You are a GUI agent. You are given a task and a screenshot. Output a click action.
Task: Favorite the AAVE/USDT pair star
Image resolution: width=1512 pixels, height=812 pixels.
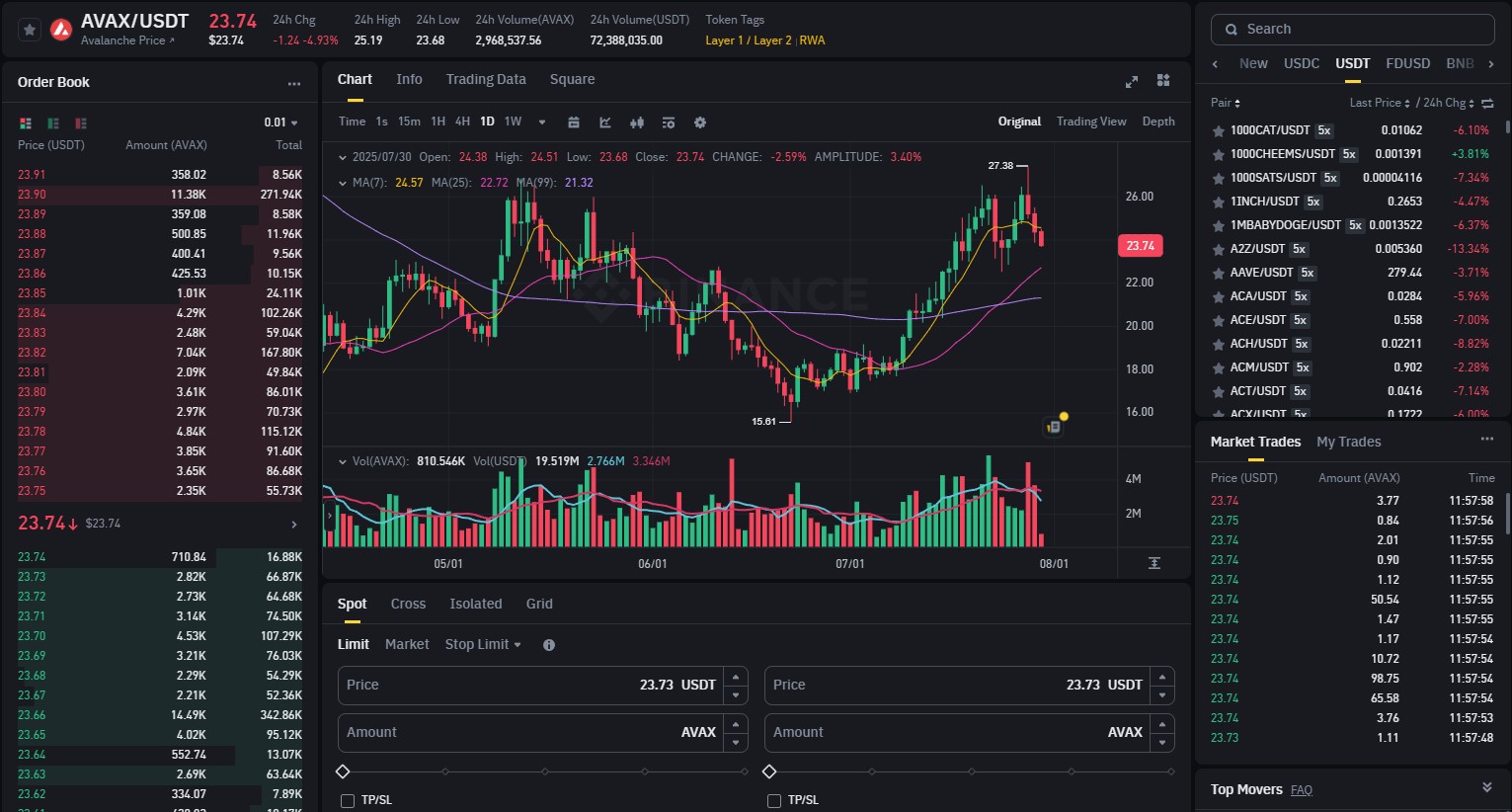coord(1219,273)
